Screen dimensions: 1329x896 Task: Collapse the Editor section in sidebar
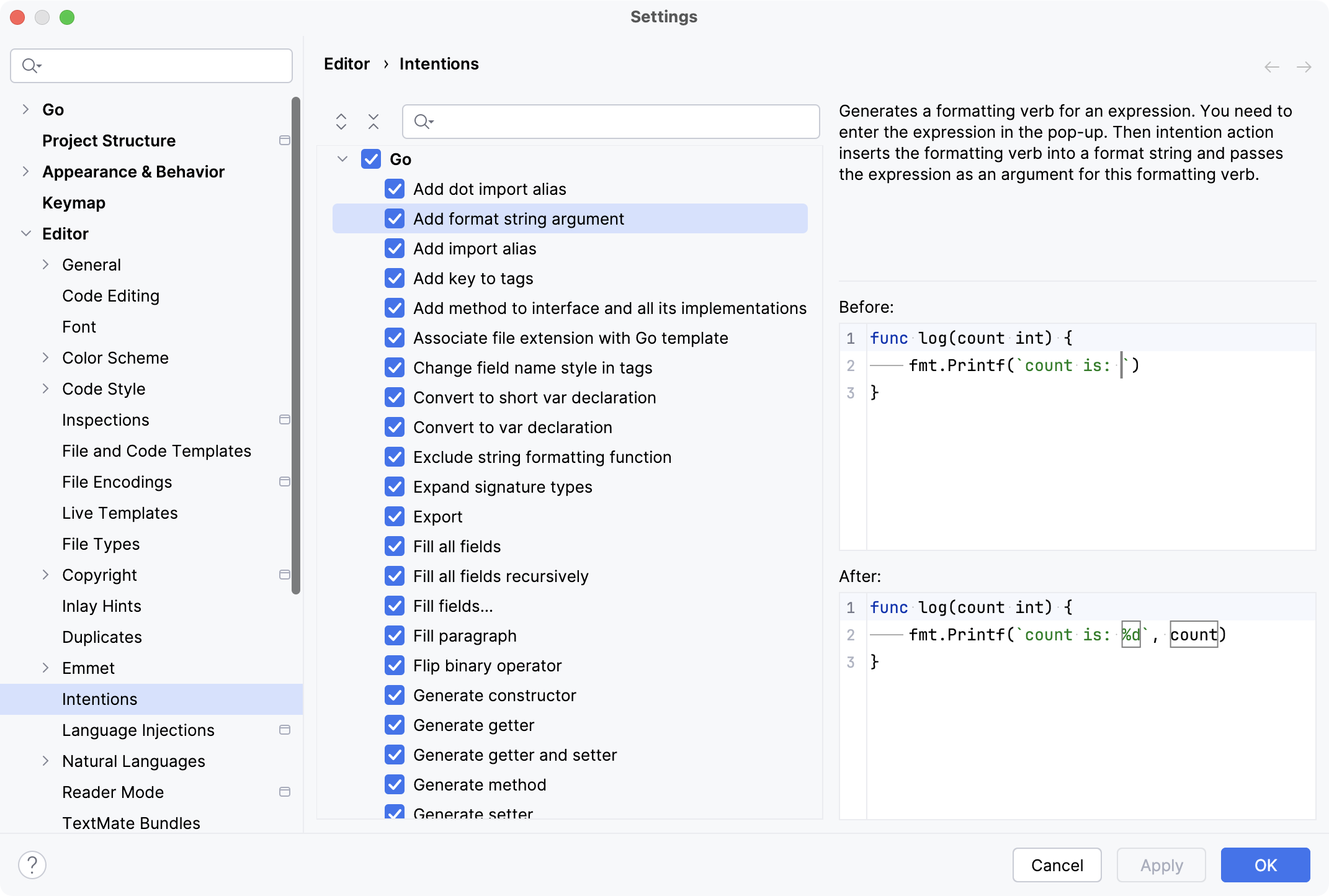(25, 233)
